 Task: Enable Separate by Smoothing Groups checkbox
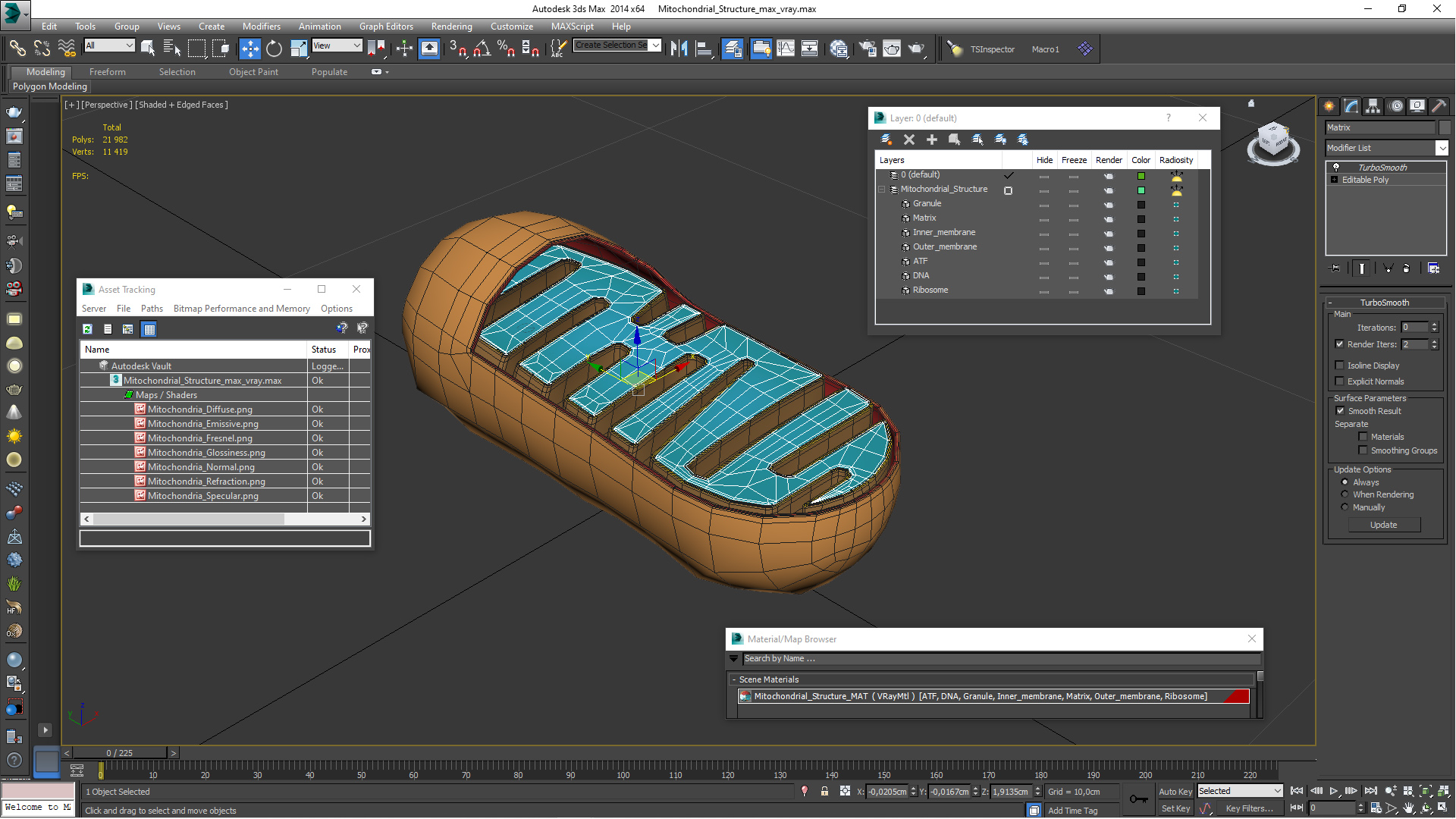pos(1363,450)
